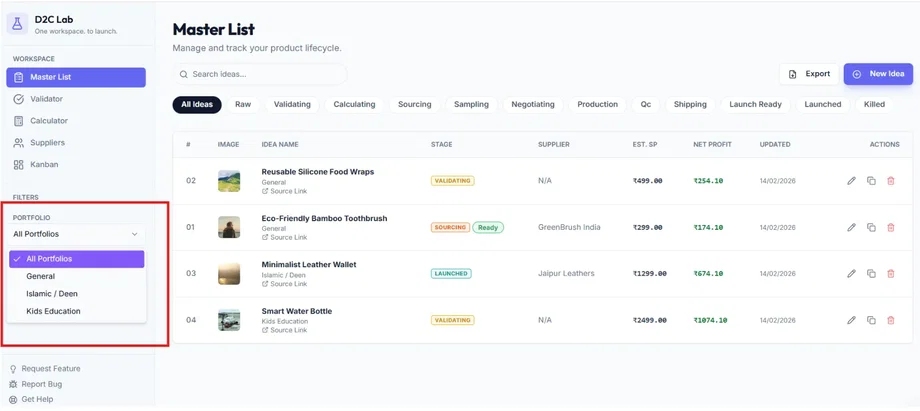Click the copy icon for Smart Water Bottle
The image size is (920, 411).
pos(871,321)
